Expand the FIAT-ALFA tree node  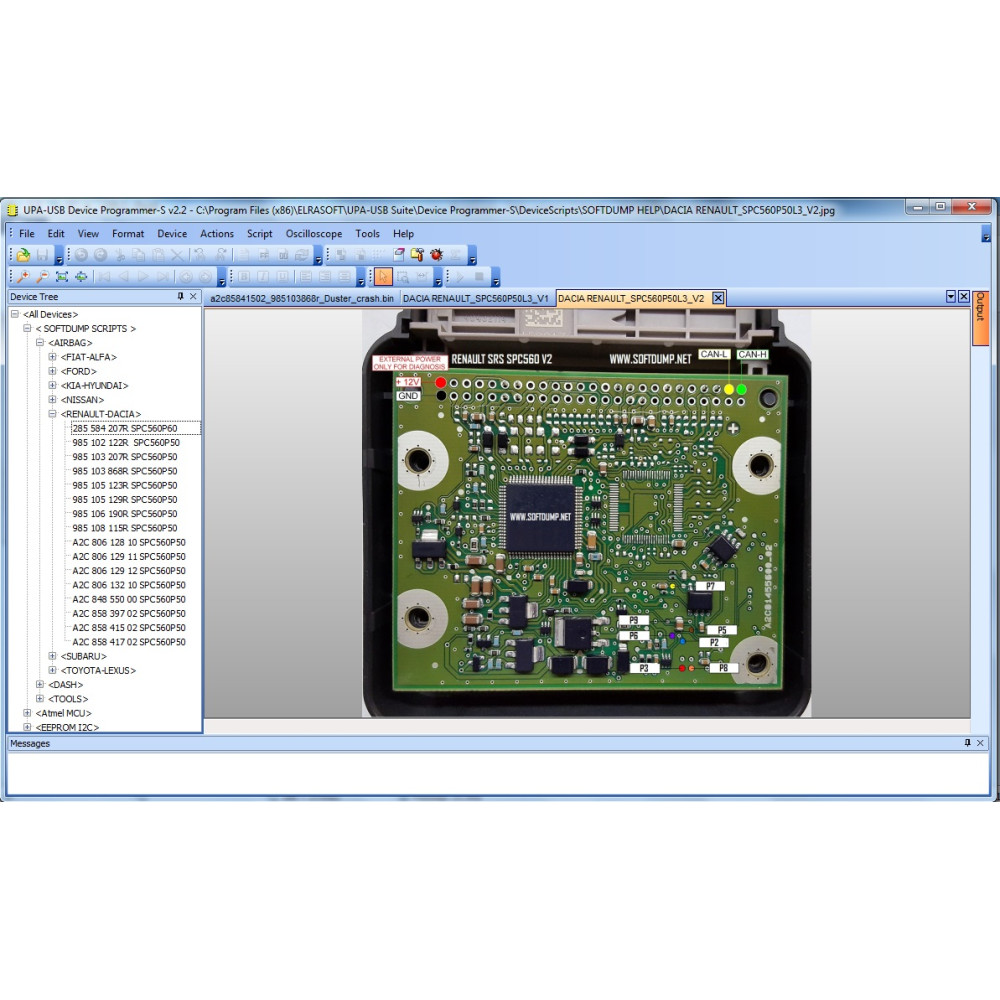52,357
